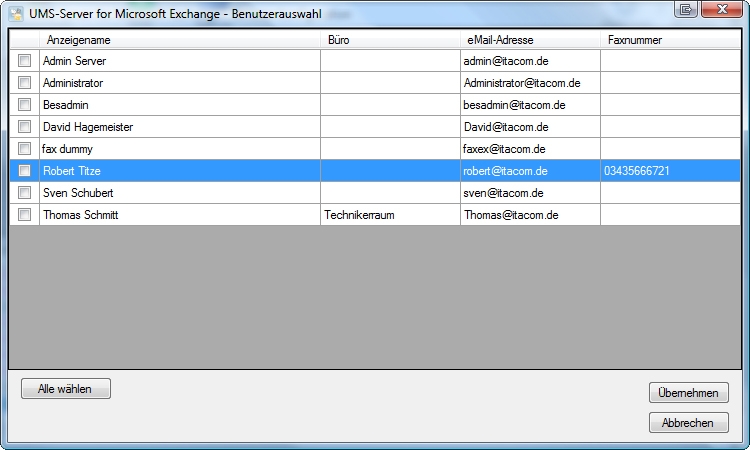Tick the Administrator row checkbox
The height and width of the screenshot is (450, 750).
(24, 83)
